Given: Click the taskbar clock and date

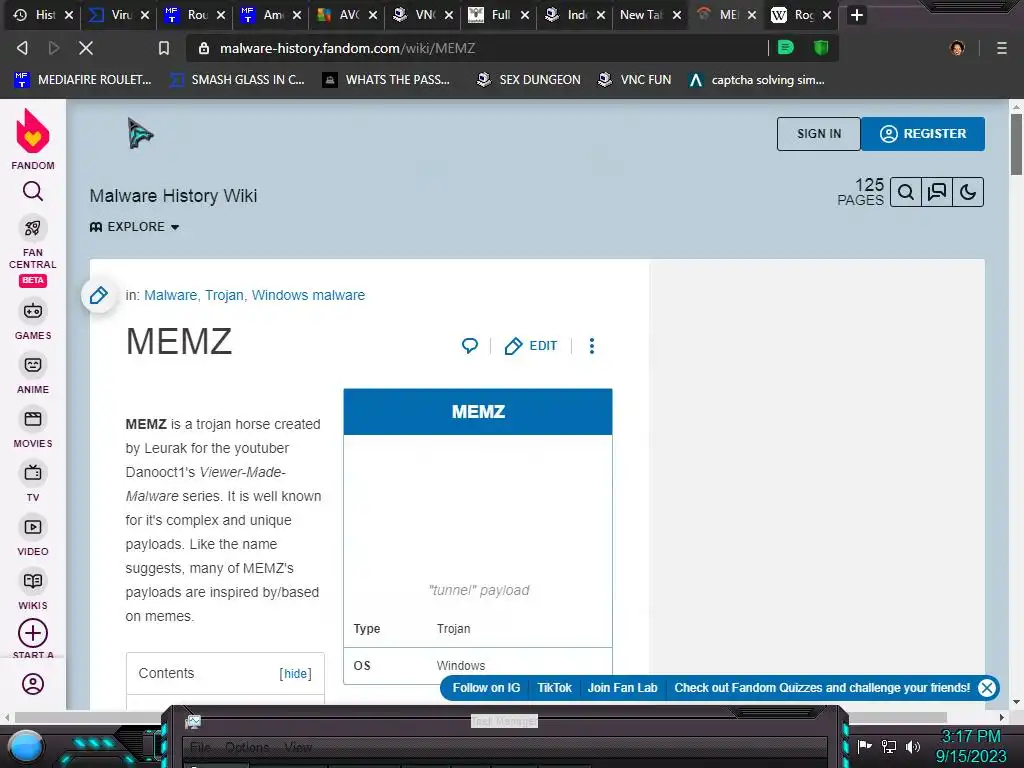Looking at the screenshot, I should (x=970, y=746).
